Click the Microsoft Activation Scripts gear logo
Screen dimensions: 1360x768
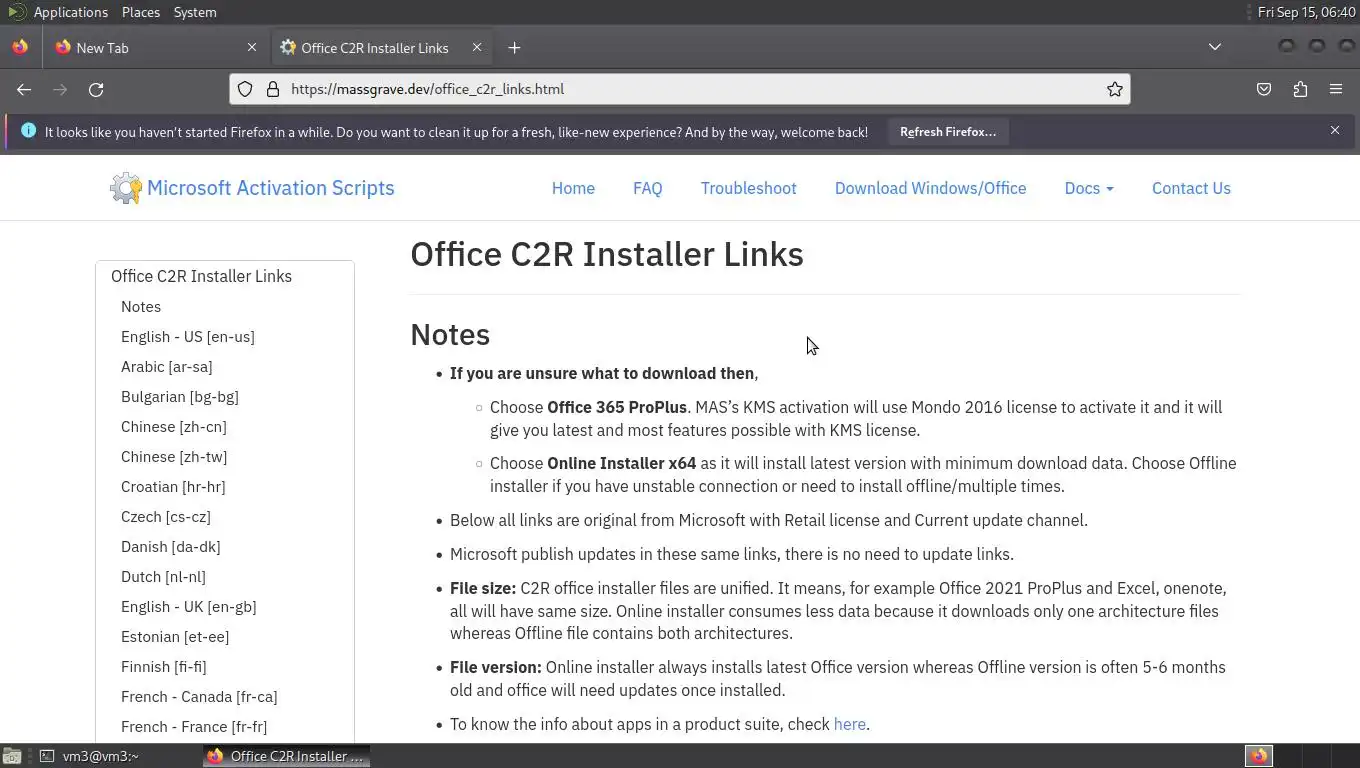pyautogui.click(x=126, y=188)
